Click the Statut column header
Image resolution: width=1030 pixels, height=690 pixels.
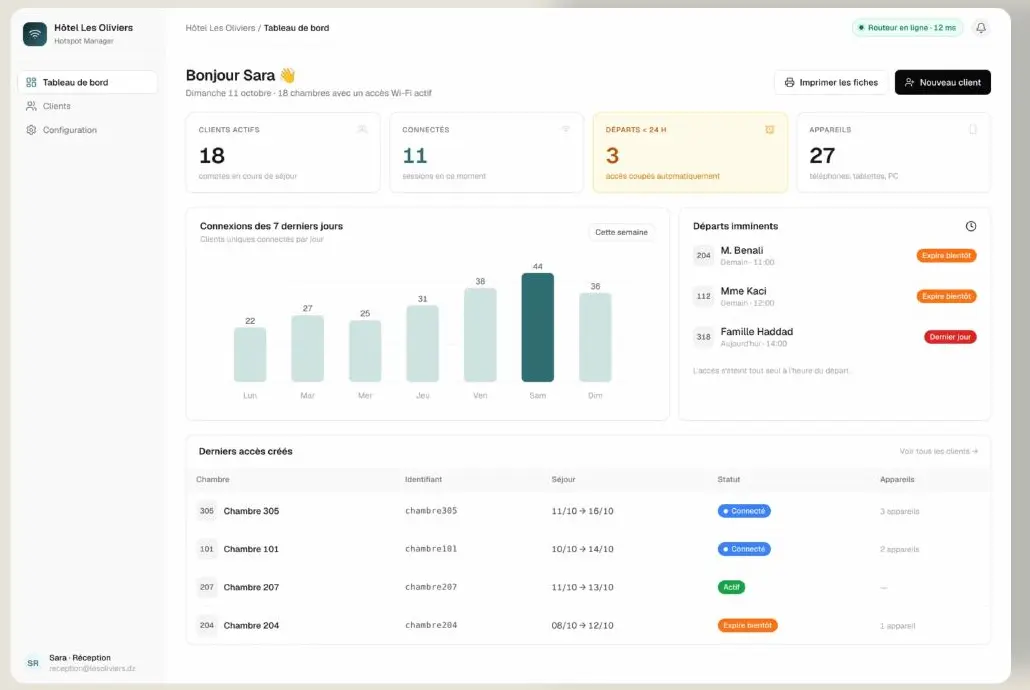click(728, 479)
